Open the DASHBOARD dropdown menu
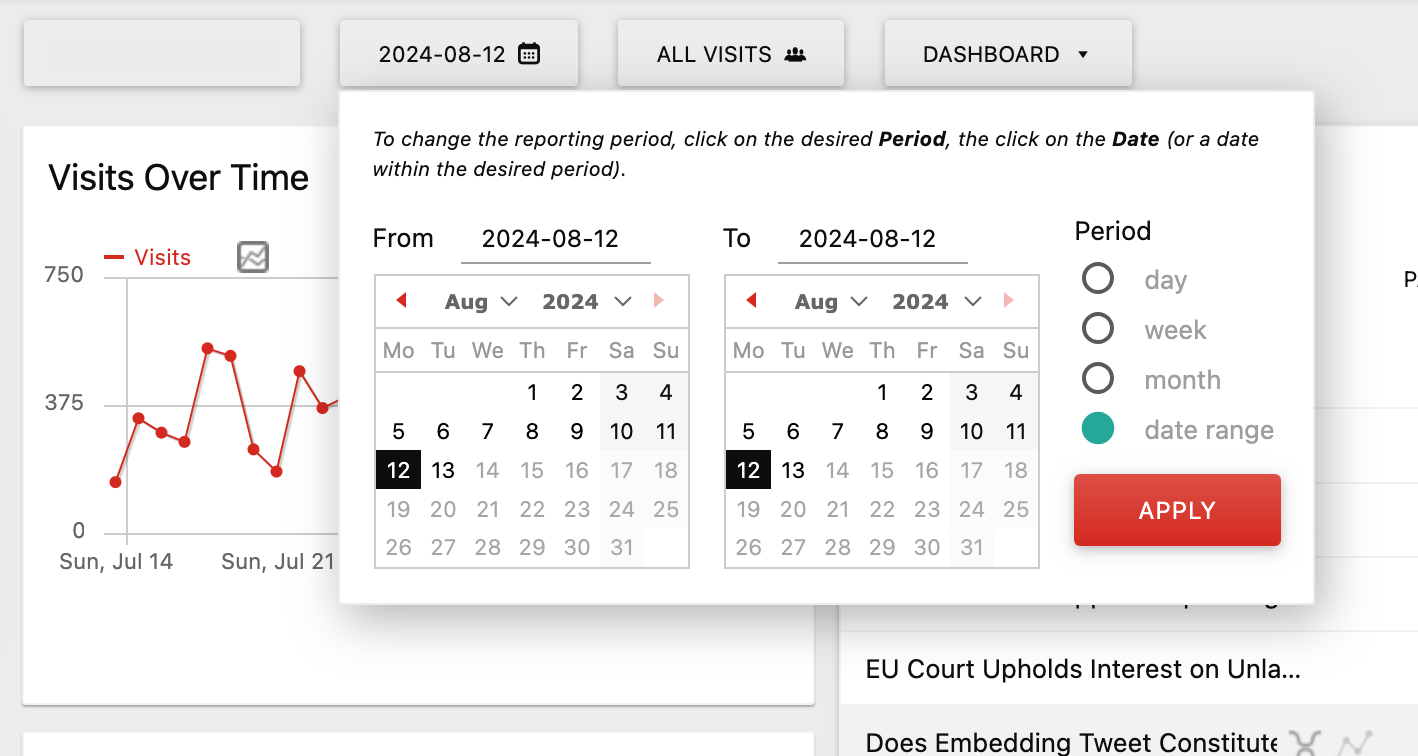Viewport: 1418px width, 756px height. click(1008, 54)
